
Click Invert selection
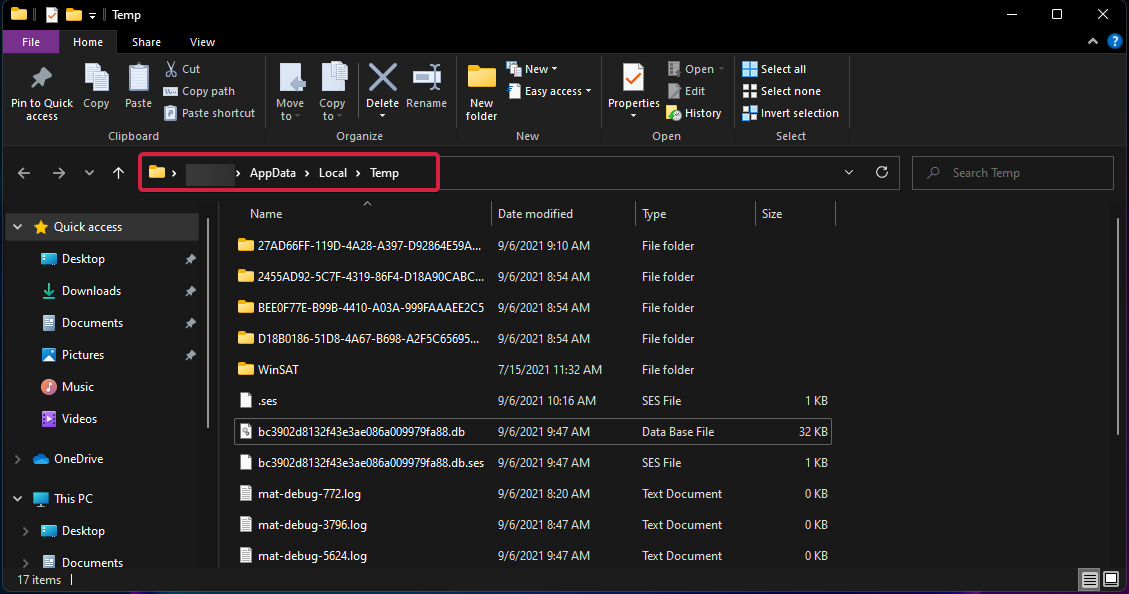pyautogui.click(x=791, y=113)
